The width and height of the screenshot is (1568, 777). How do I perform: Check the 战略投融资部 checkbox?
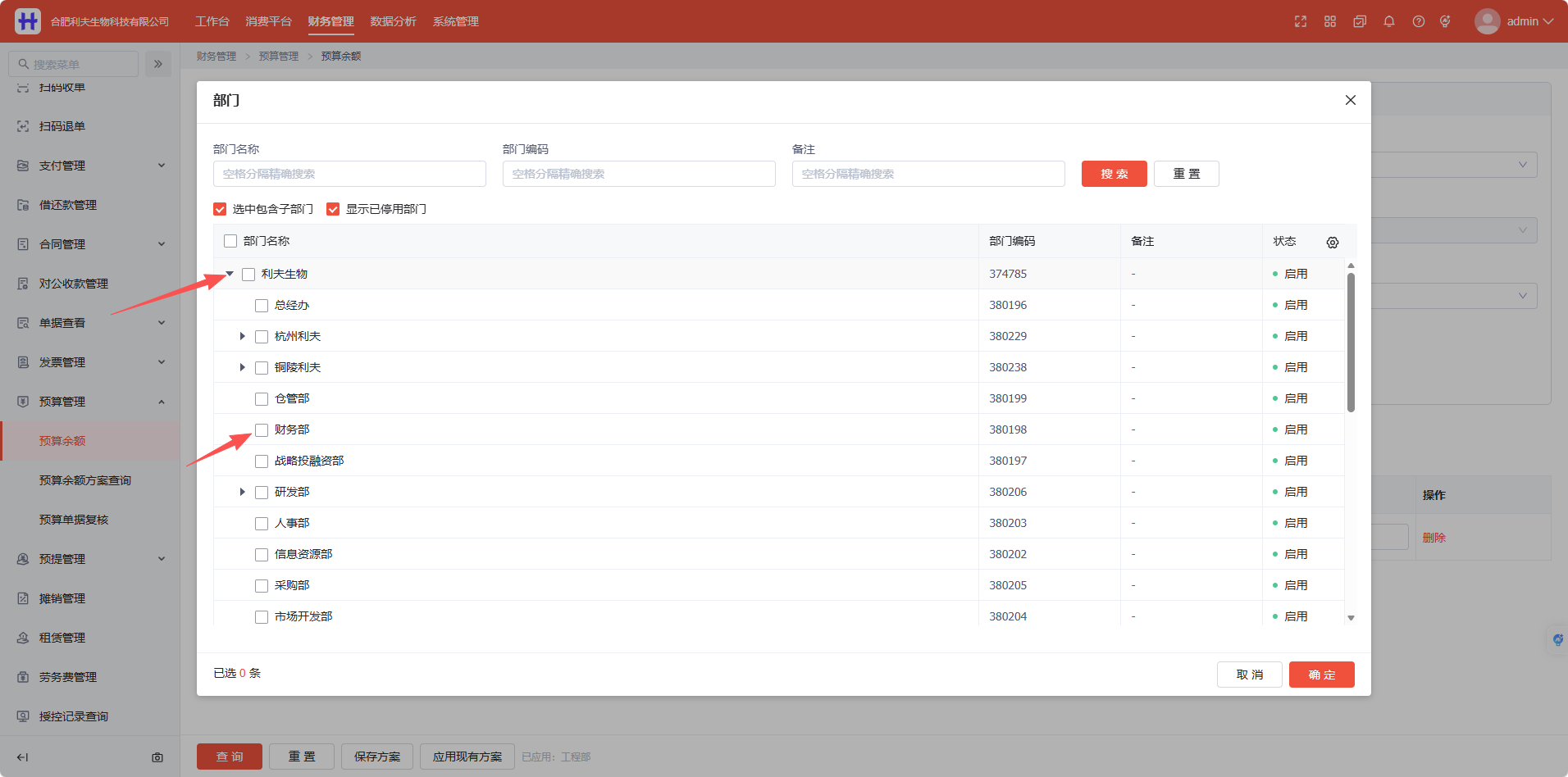(262, 461)
